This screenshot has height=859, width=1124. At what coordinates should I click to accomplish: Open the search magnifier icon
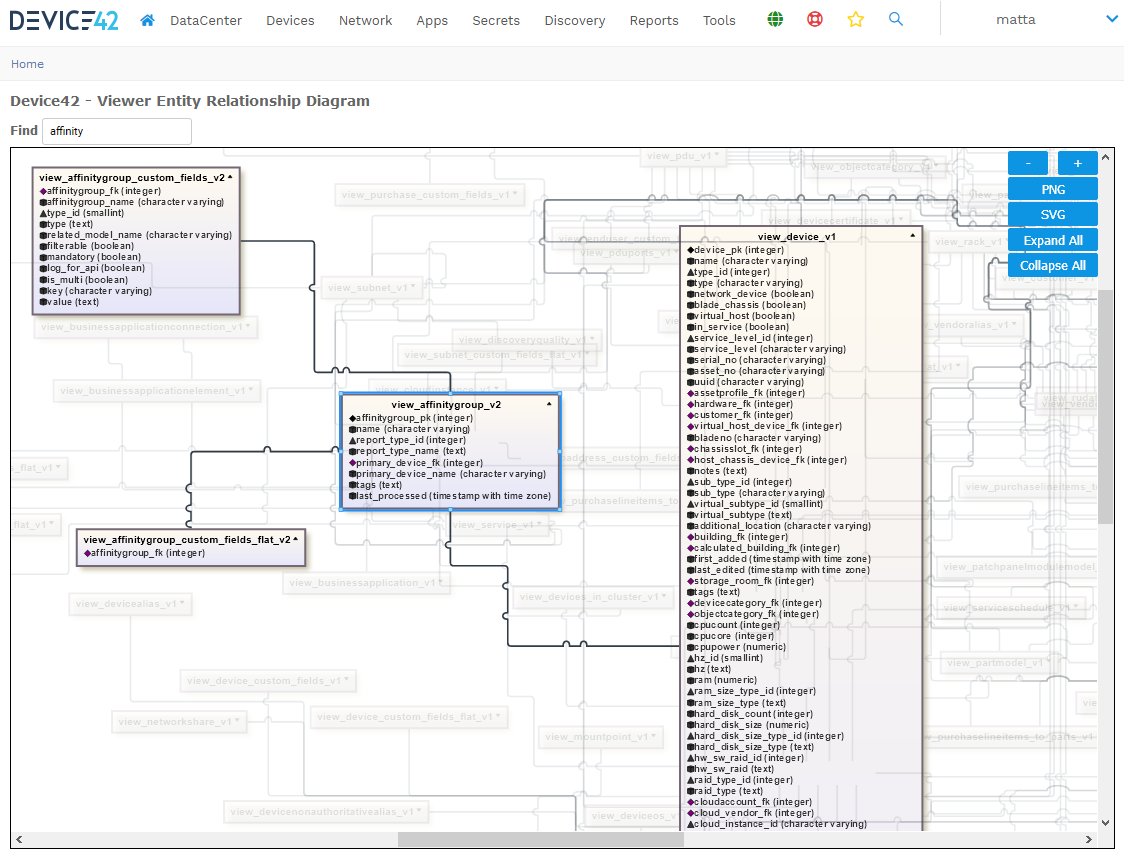click(x=895, y=19)
